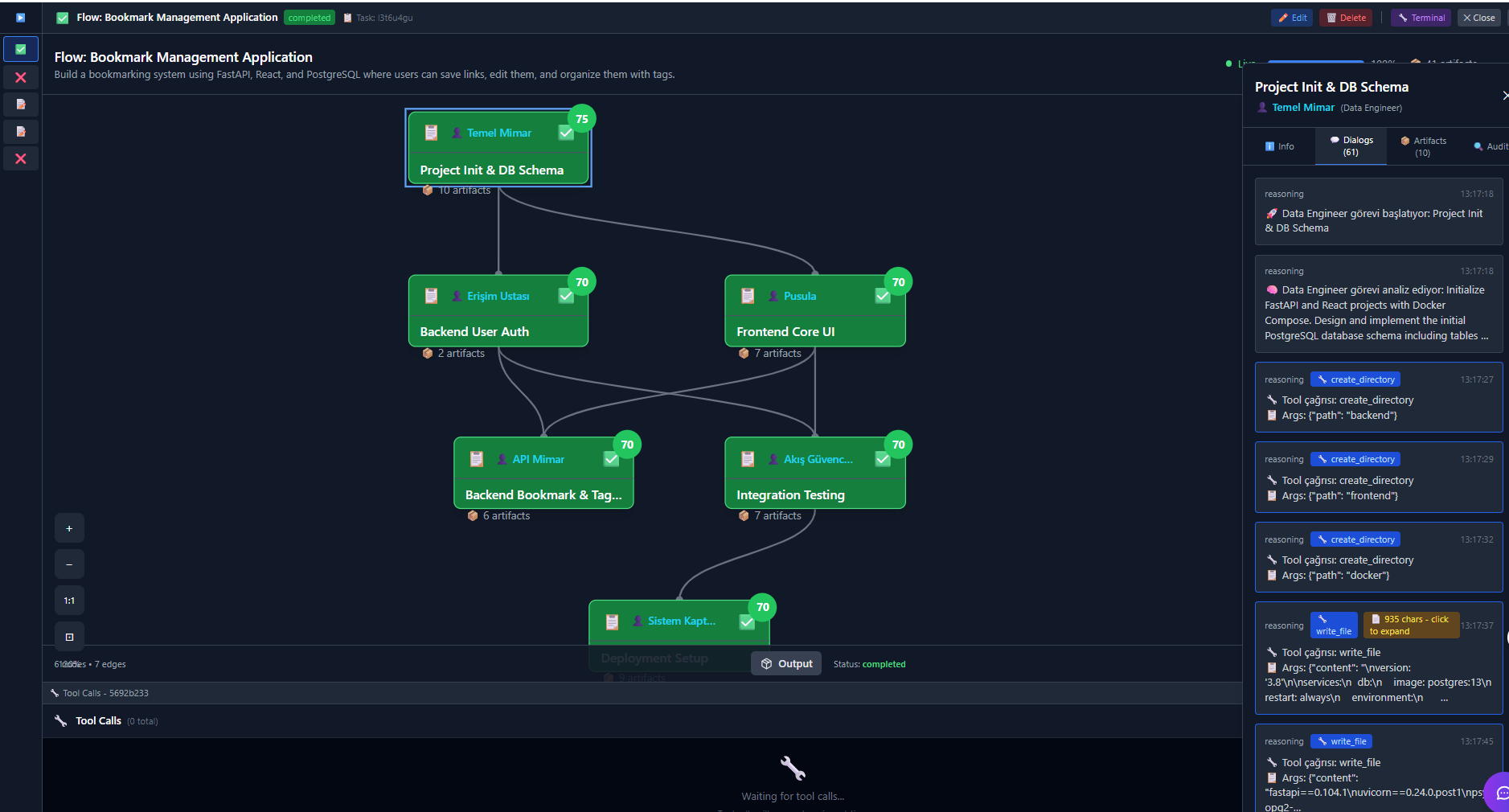Open the Terminal
This screenshot has width=1509, height=812.
coord(1421,18)
